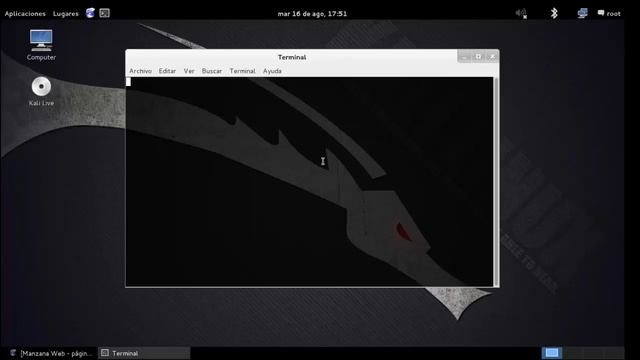Screen dimensions: 640x360
Task: Maximize the Terminal window
Action: pyautogui.click(x=478, y=57)
